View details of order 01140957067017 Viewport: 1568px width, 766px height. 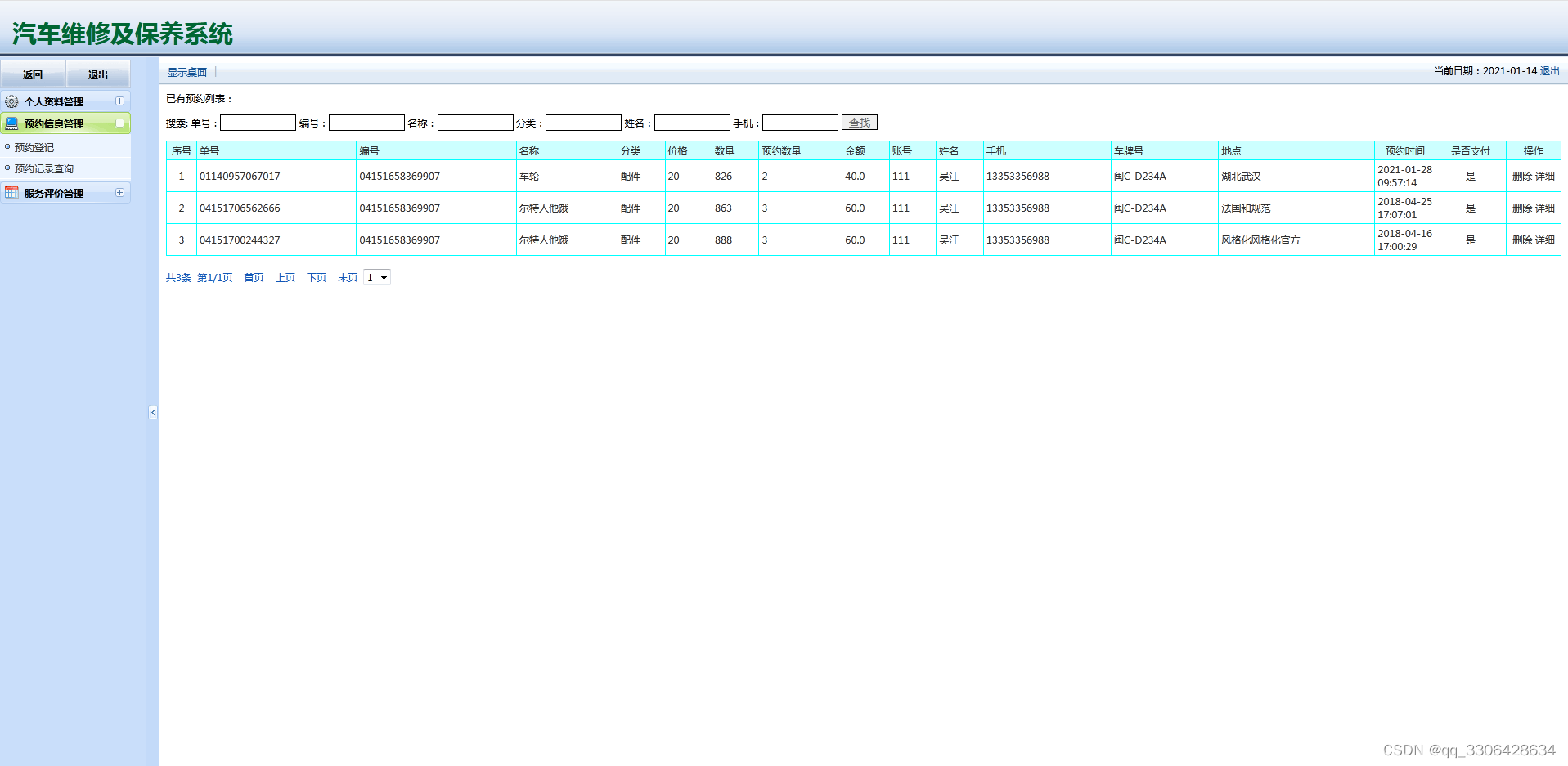1545,177
